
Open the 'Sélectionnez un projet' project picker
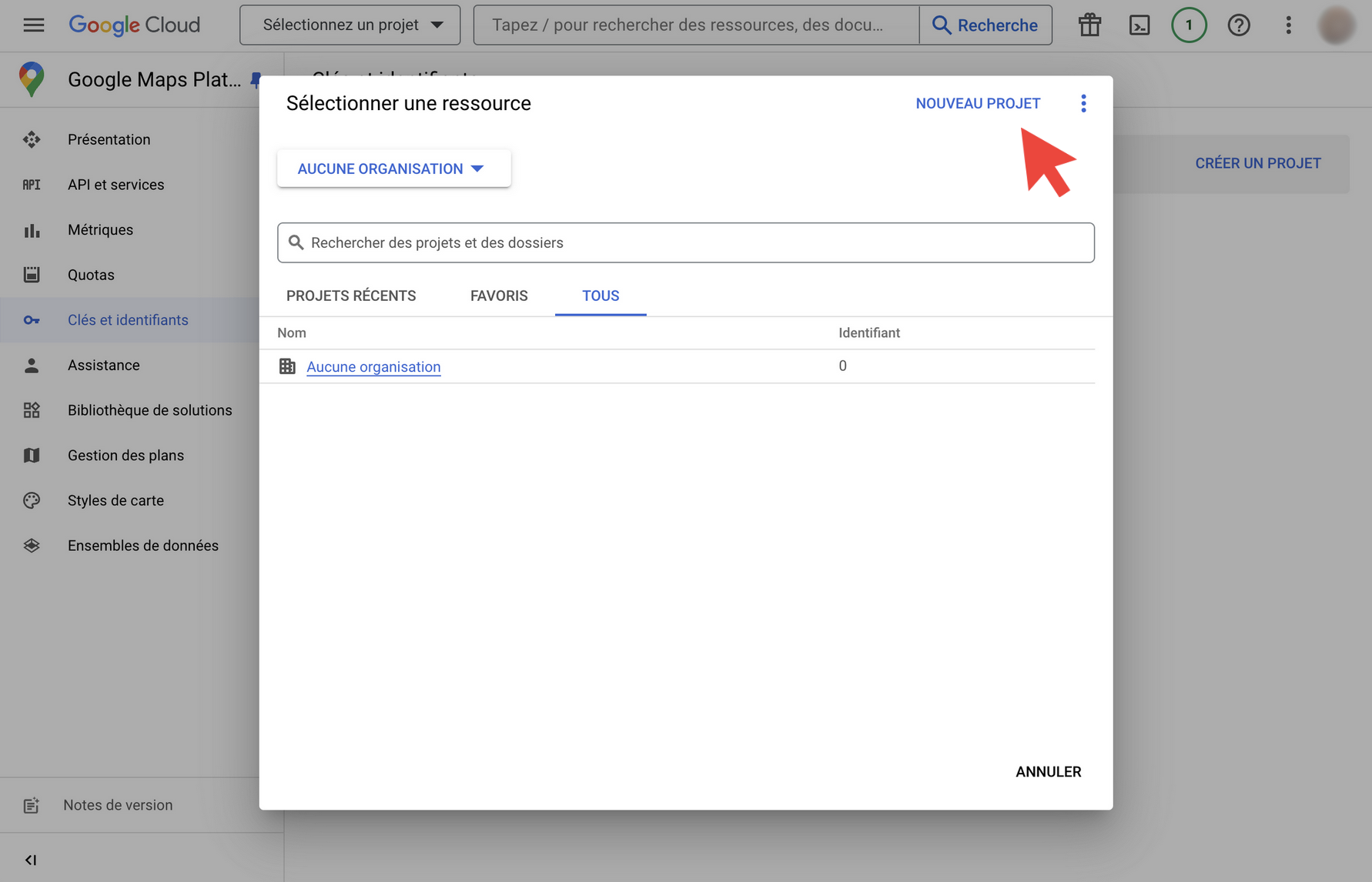[350, 25]
